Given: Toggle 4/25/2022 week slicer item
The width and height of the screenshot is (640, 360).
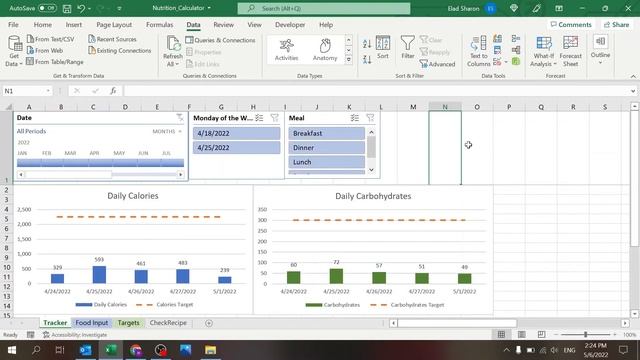Looking at the screenshot, I should pyautogui.click(x=236, y=147).
